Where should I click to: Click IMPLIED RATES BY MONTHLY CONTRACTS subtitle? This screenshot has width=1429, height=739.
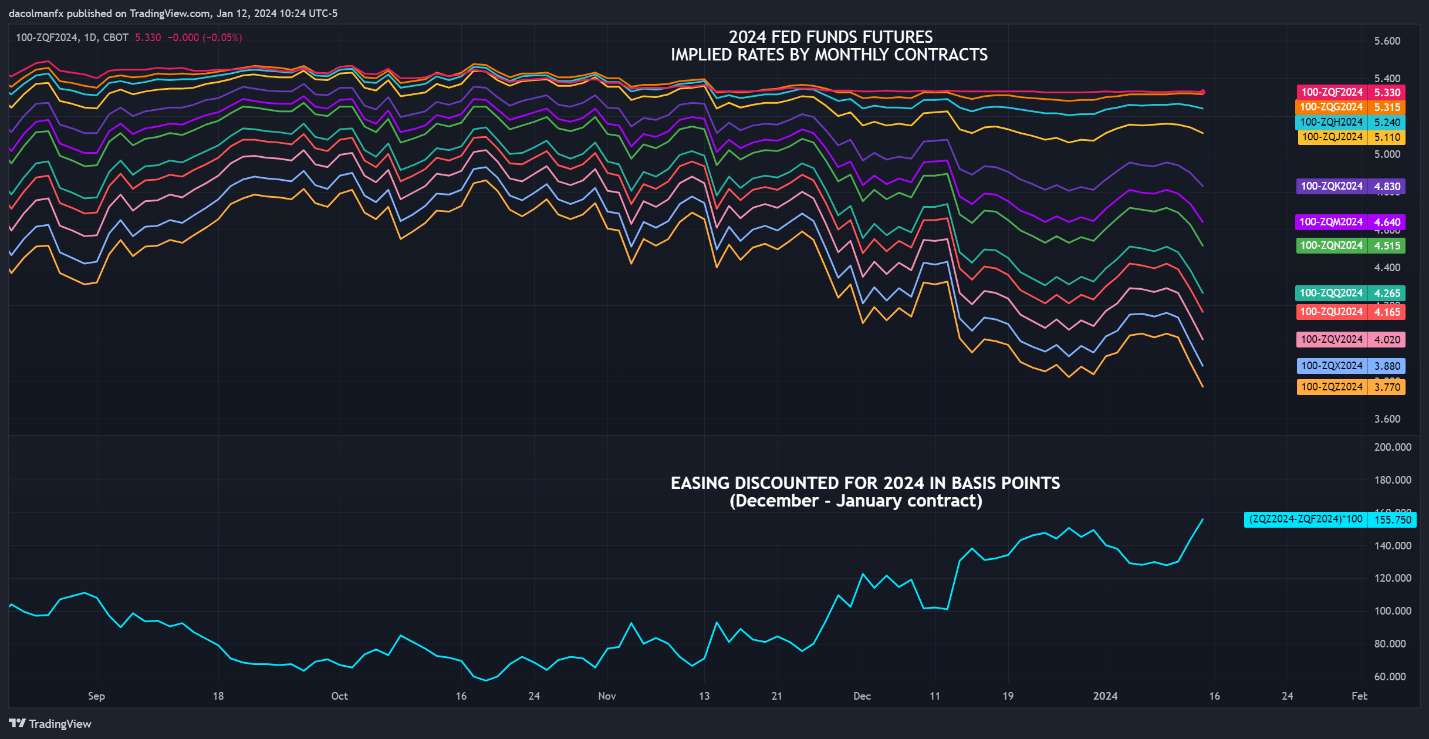(x=829, y=55)
